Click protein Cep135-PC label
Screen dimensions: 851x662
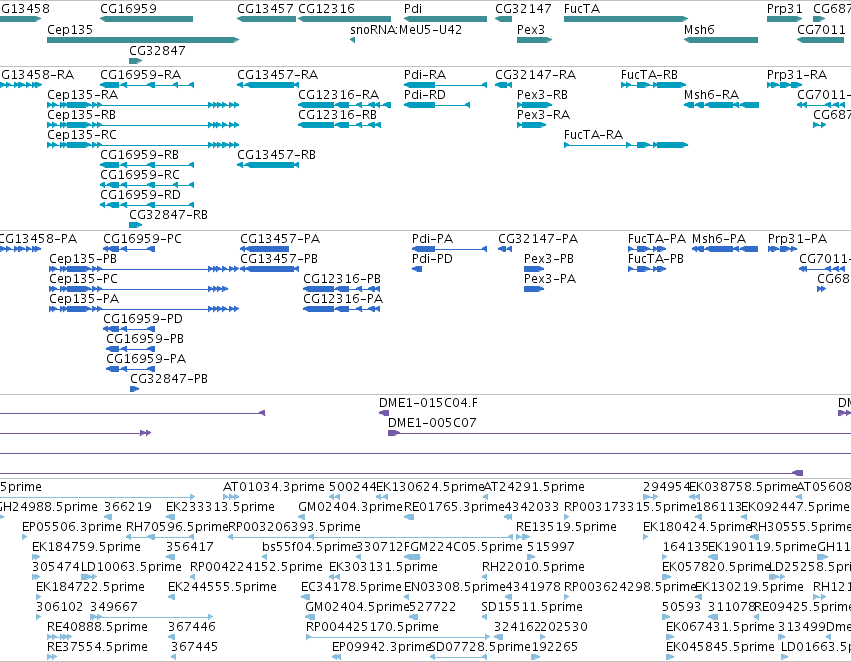click(84, 279)
